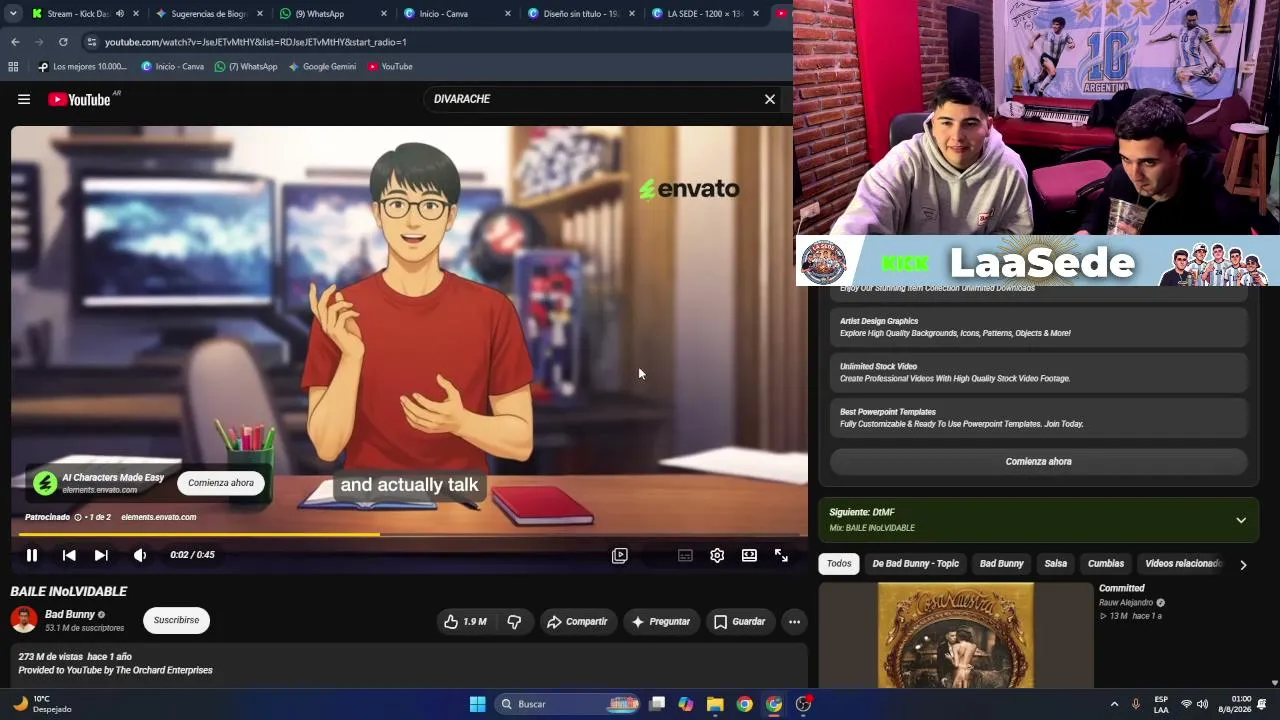Open the Unlimited Stock Video ad link
The width and height of the screenshot is (1280, 720).
click(x=1038, y=372)
